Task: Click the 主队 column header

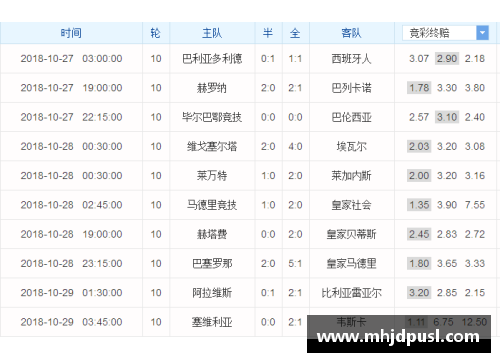Action: pyautogui.click(x=212, y=33)
